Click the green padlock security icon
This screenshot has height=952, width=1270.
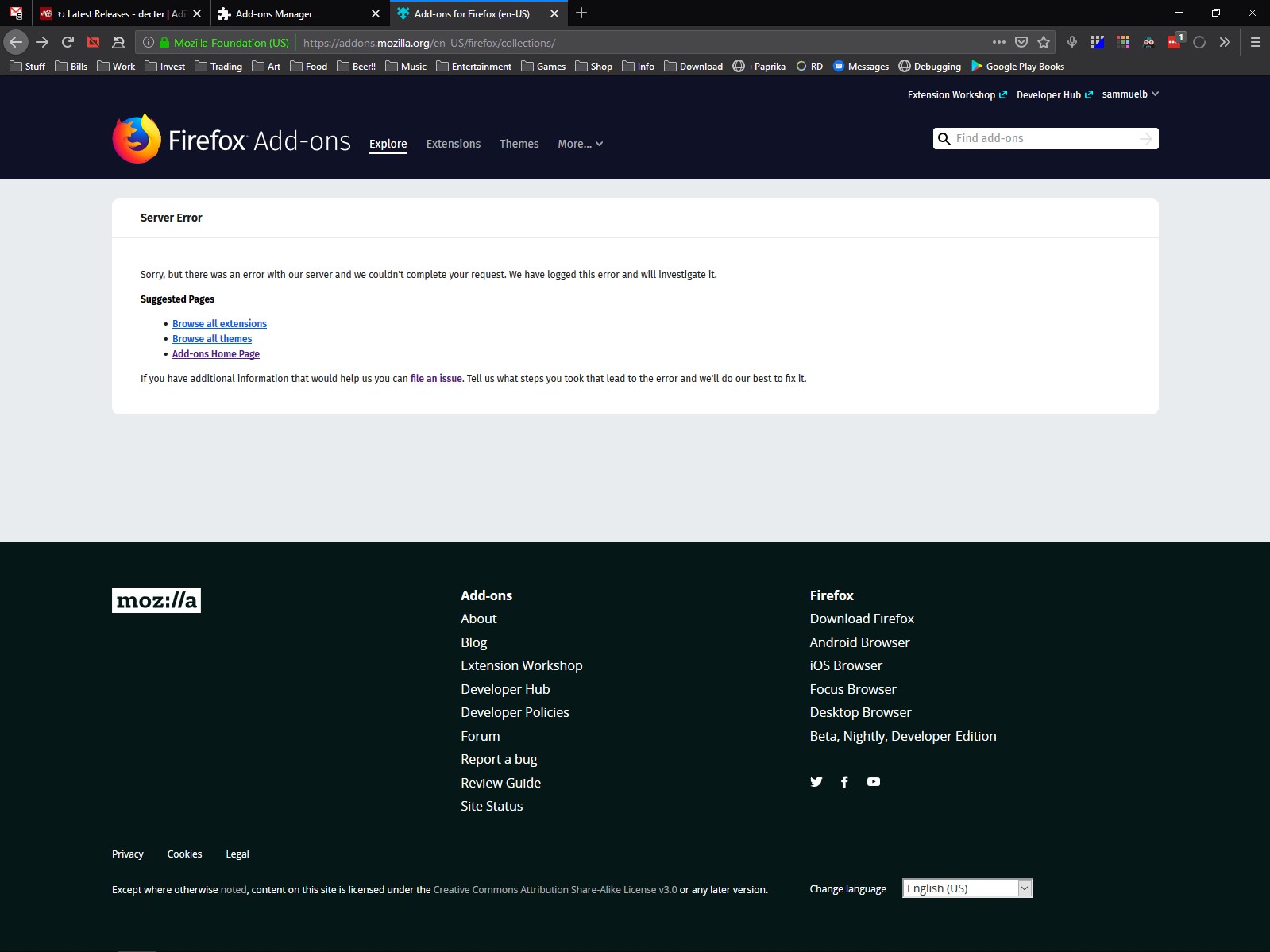pos(164,42)
